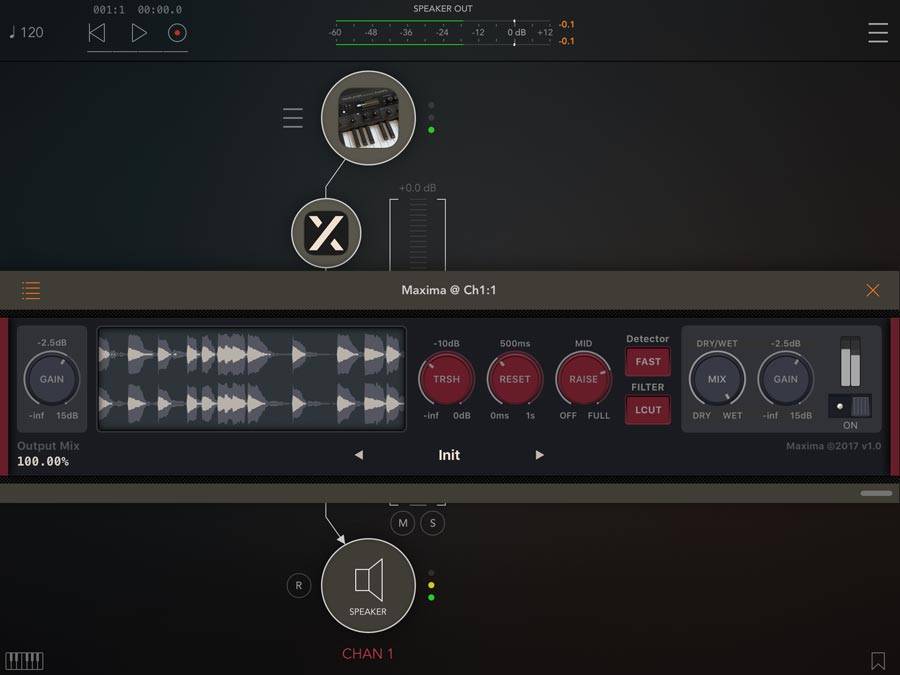Go to the previous preset arrow
The image size is (900, 675).
(359, 455)
